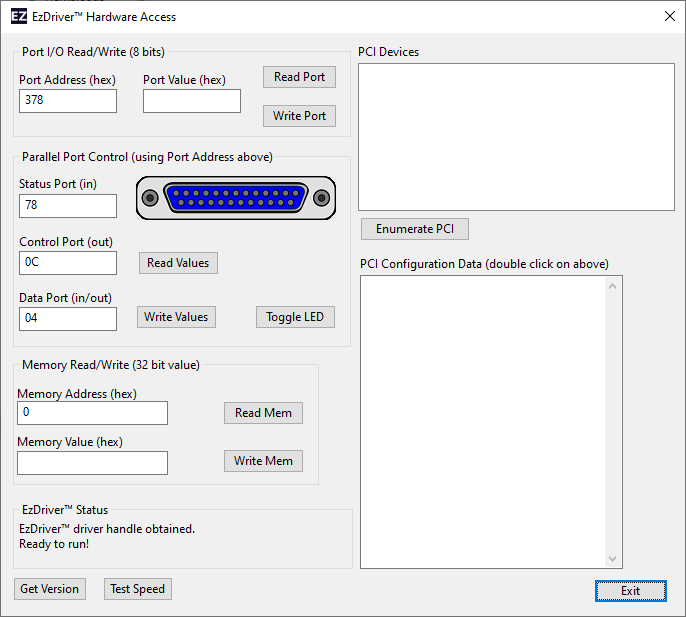The image size is (686, 617).
Task: Click PCI Configuration scrollbar up arrow
Action: [x=612, y=286]
